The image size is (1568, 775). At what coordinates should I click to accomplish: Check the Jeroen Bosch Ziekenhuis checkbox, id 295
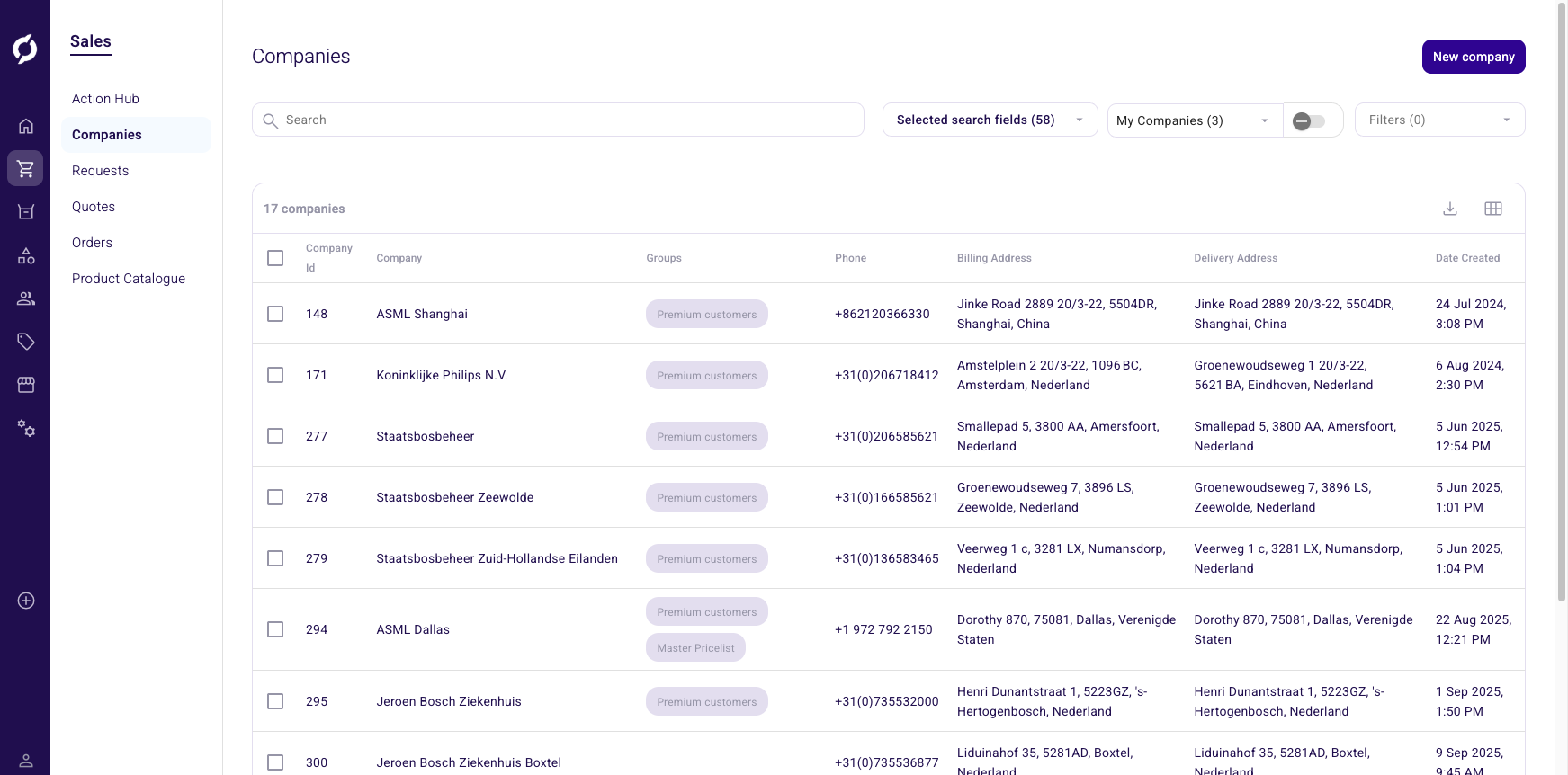pyautogui.click(x=275, y=701)
